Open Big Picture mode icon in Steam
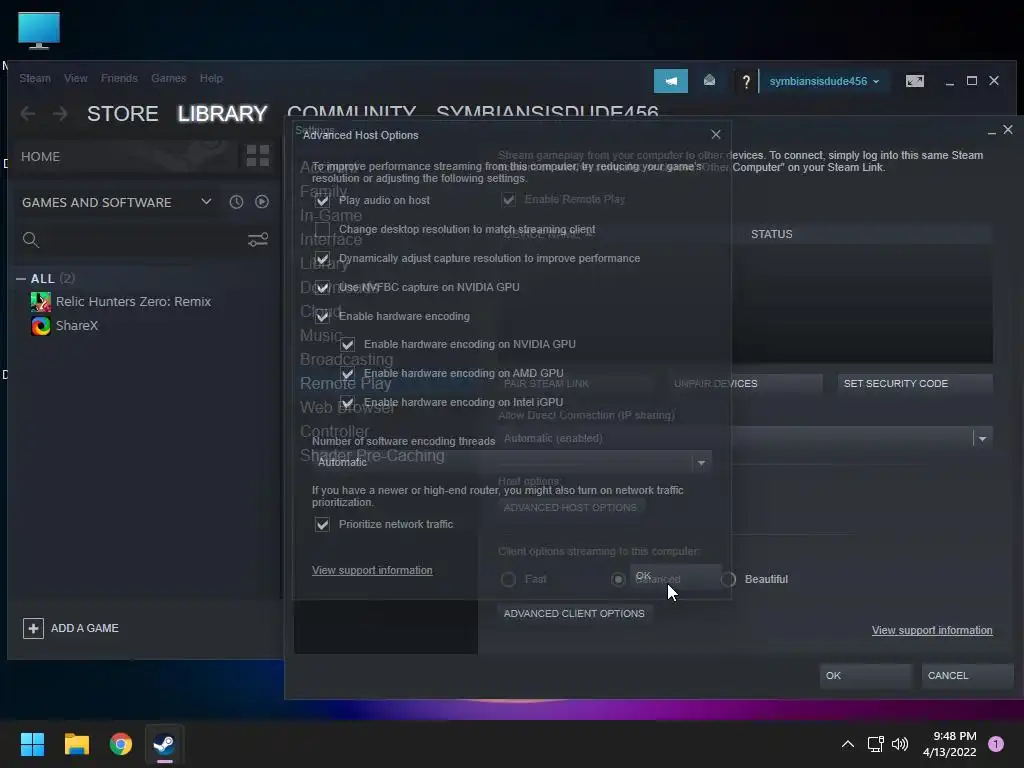The height and width of the screenshot is (768, 1024). pyautogui.click(x=914, y=81)
